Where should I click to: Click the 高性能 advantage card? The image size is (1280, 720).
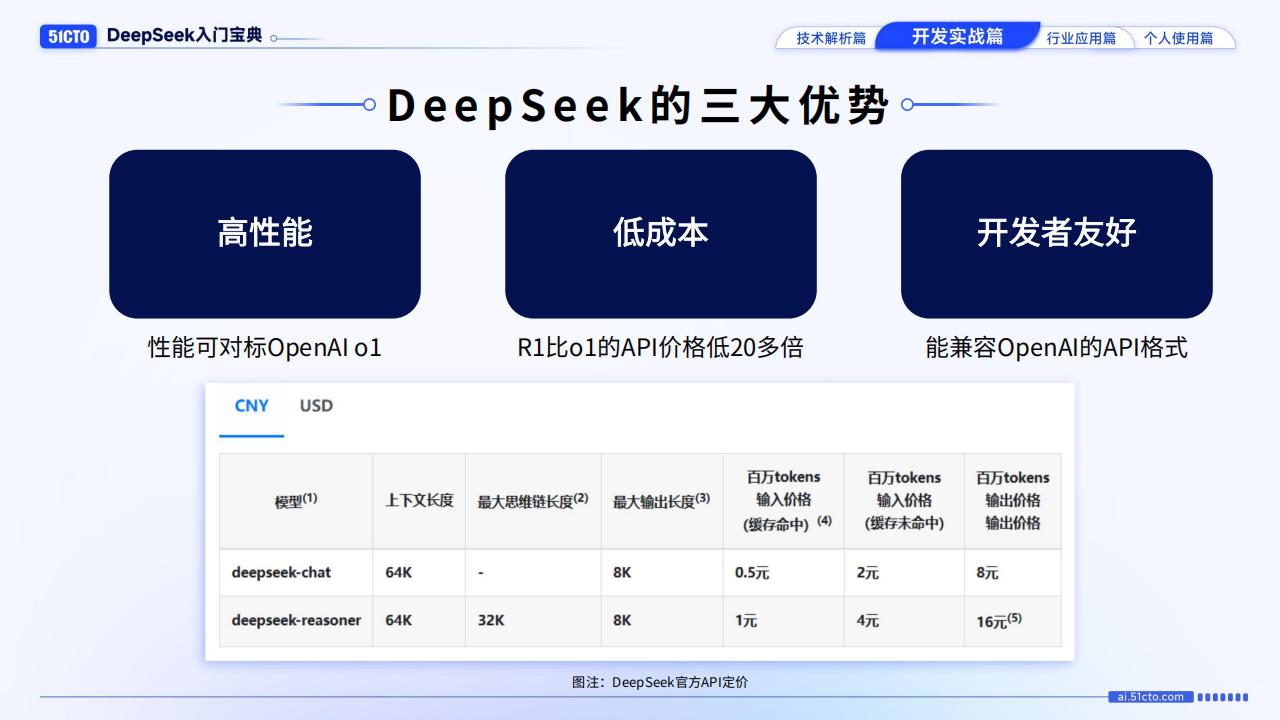point(265,233)
